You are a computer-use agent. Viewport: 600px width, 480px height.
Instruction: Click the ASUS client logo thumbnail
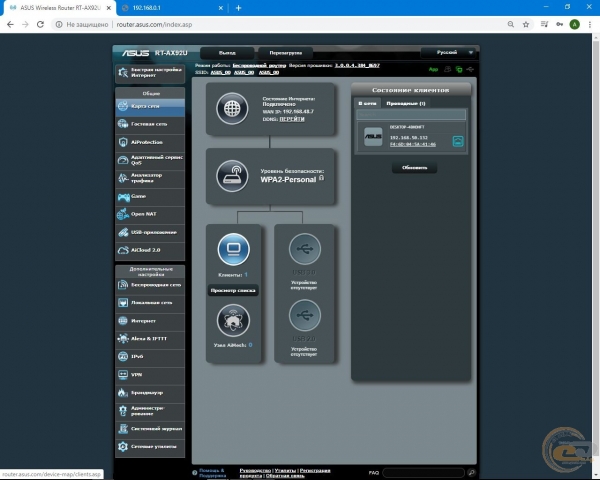(373, 137)
